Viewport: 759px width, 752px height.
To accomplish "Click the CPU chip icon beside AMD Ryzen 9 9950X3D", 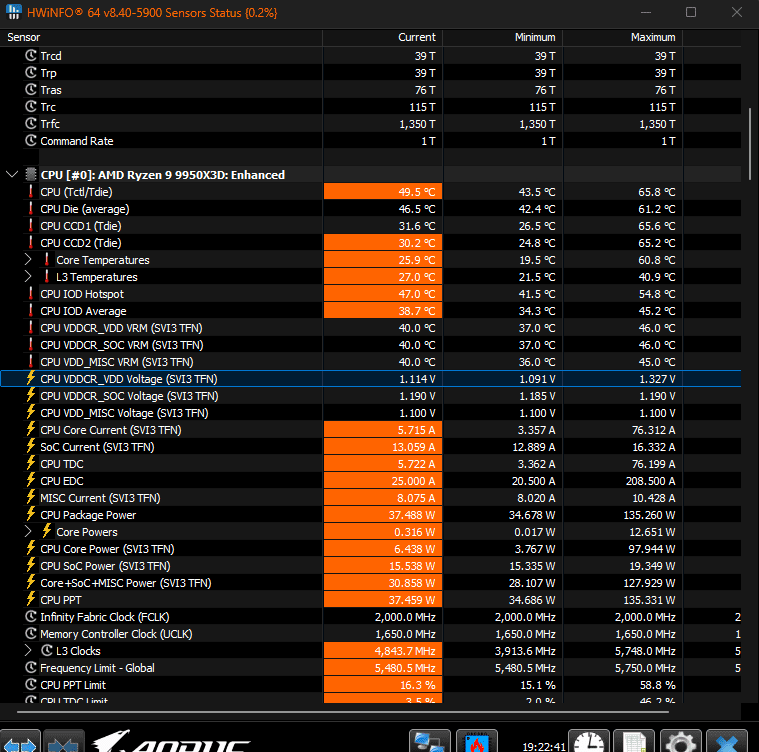I will point(31,175).
